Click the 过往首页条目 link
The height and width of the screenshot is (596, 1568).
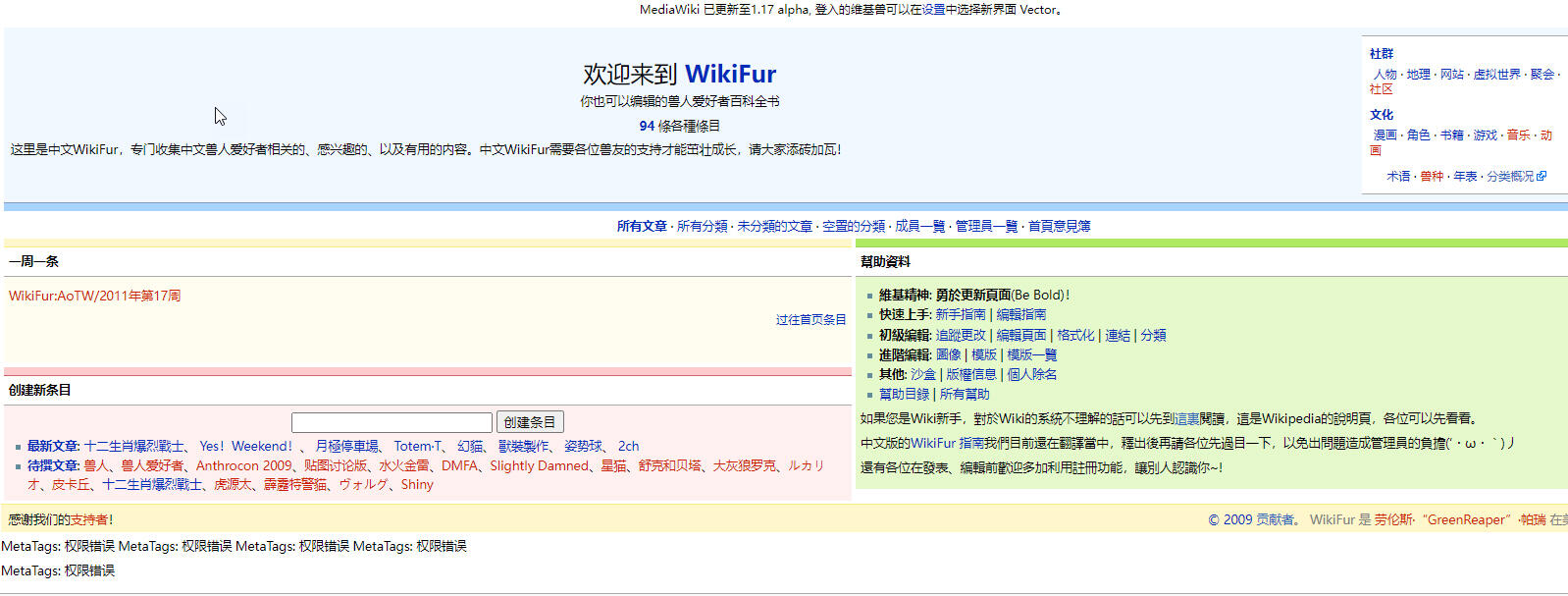pos(810,320)
